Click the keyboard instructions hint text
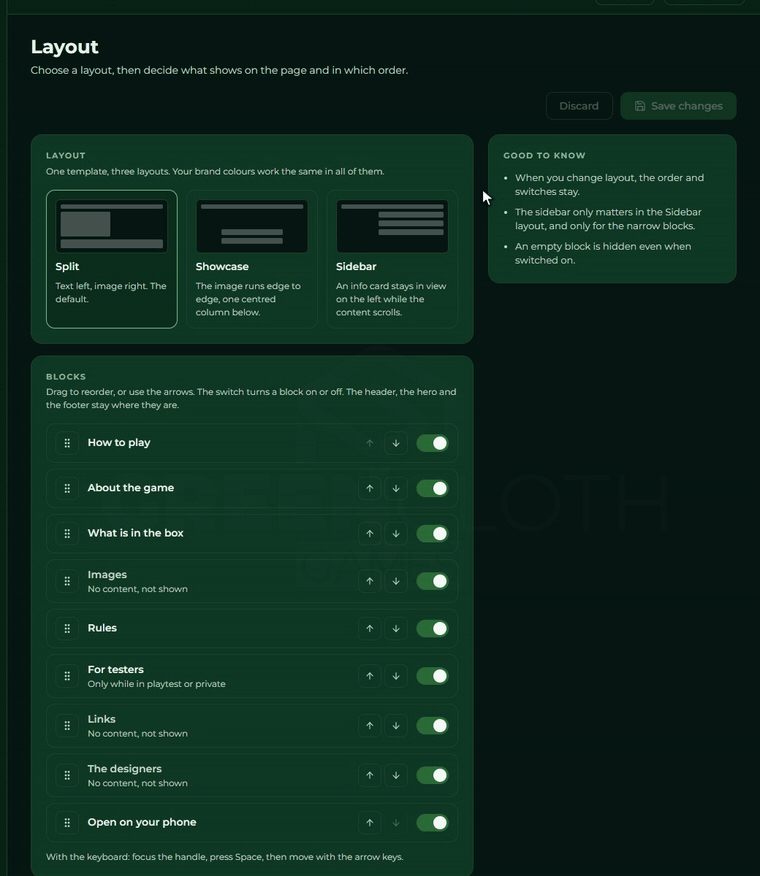Viewport: 760px width, 876px height. pyautogui.click(x=225, y=856)
